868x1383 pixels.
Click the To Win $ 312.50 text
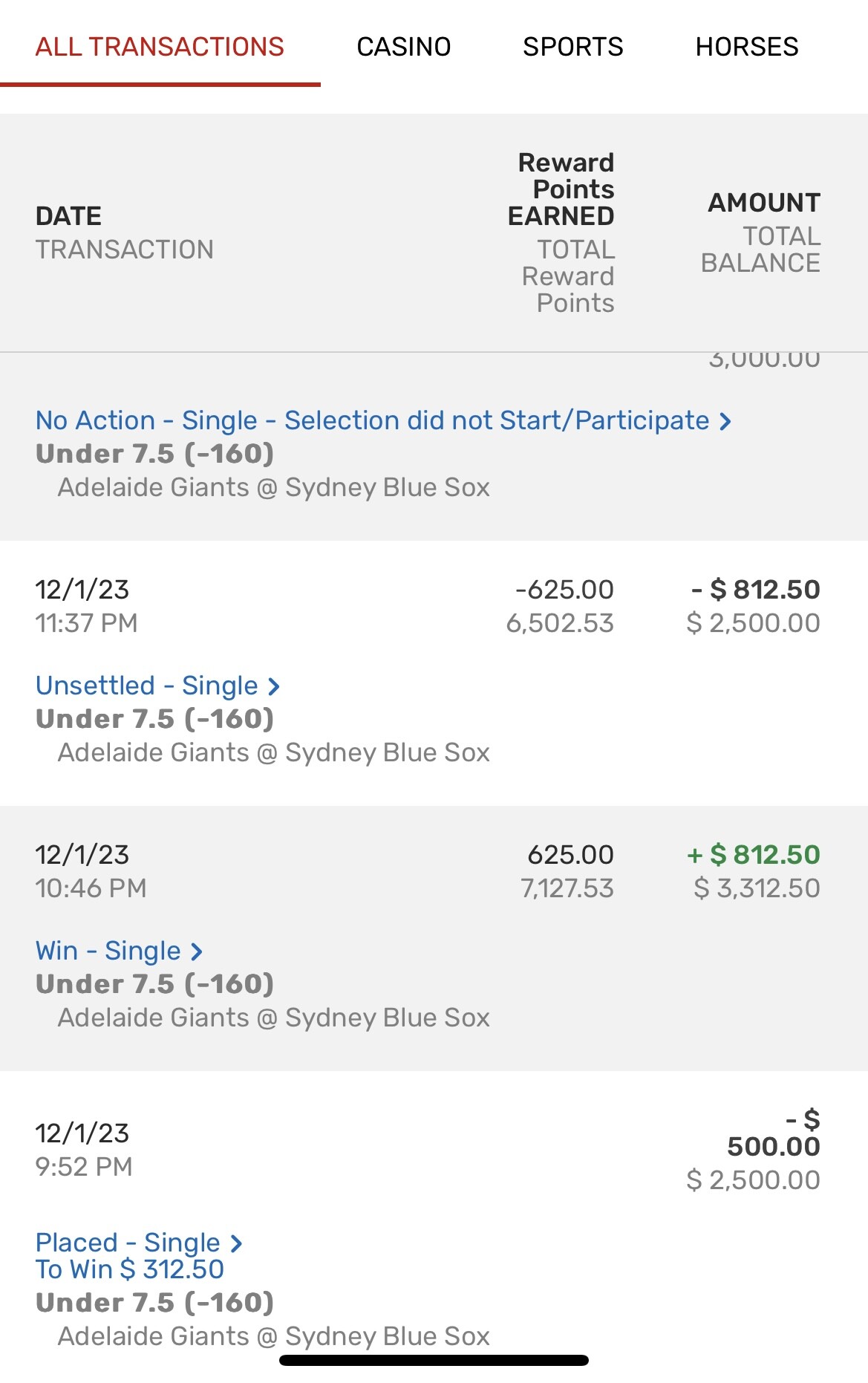click(130, 1269)
